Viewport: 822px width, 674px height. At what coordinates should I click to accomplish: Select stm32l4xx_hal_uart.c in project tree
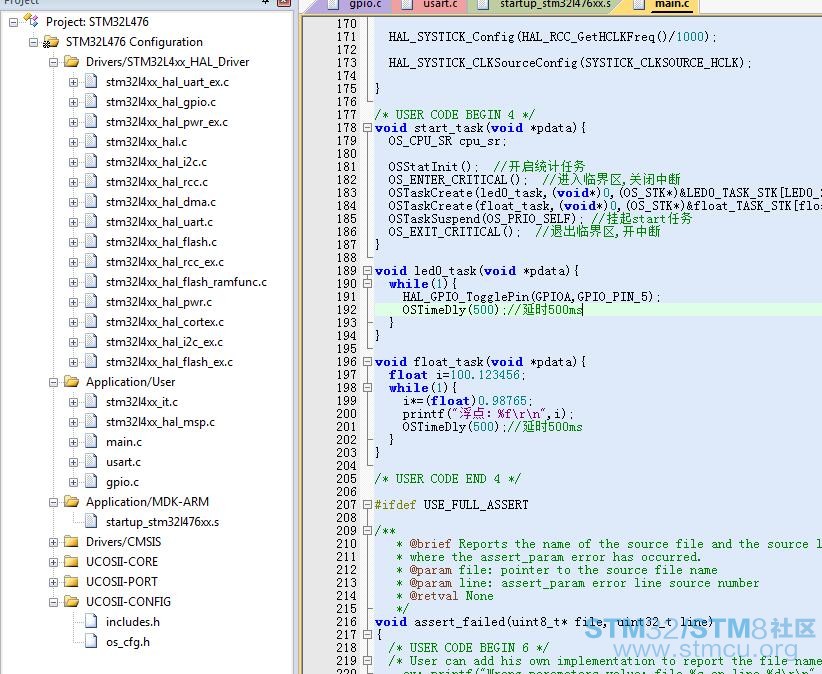[x=159, y=222]
